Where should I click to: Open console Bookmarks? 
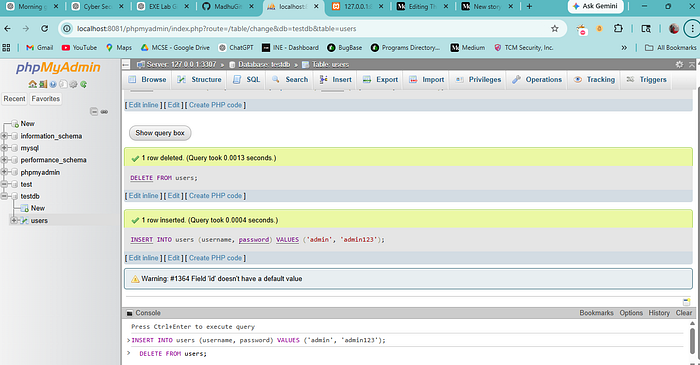pos(596,313)
